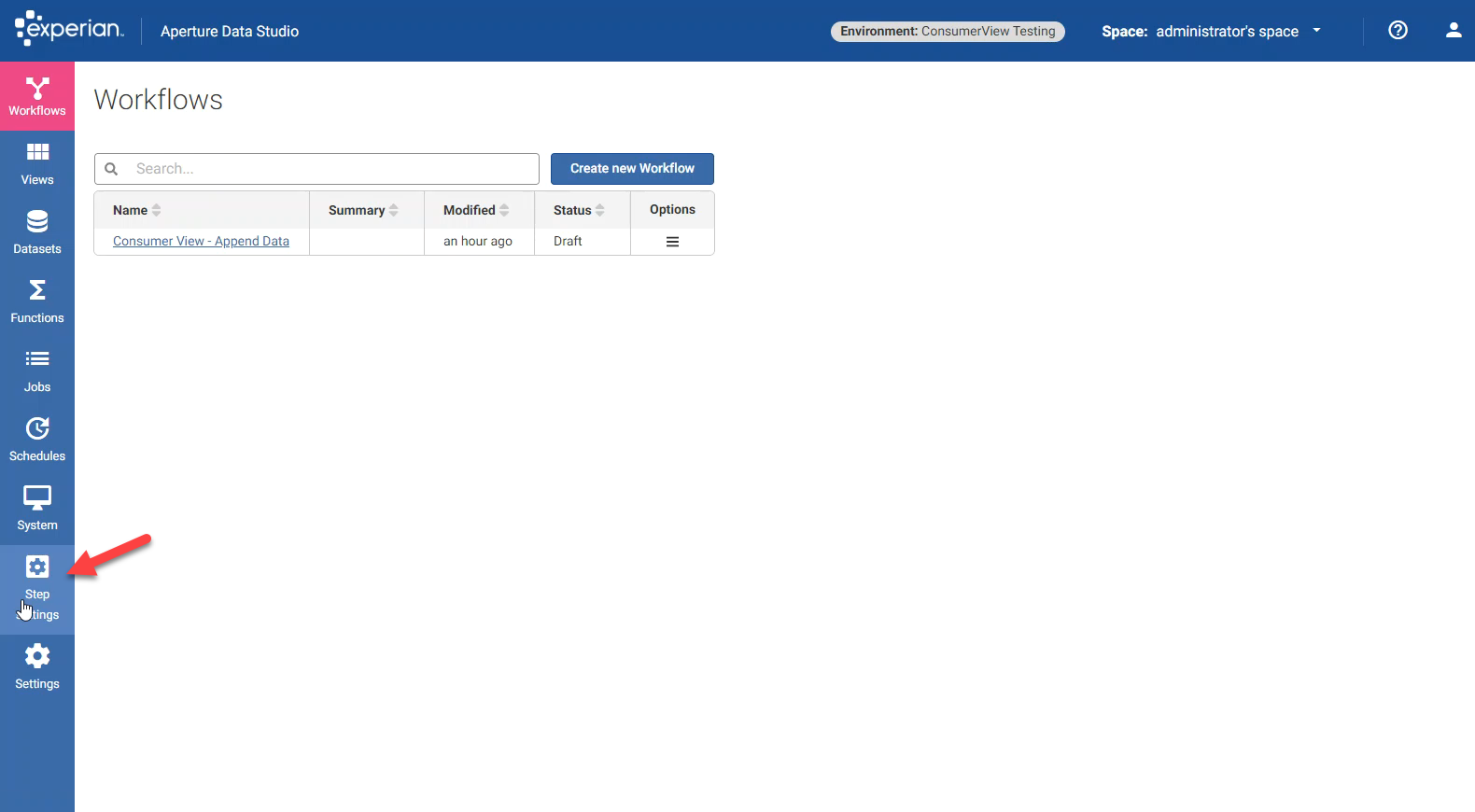Expand the Space administrator's space dropdown
The width and height of the screenshot is (1475, 812).
pos(1212,31)
